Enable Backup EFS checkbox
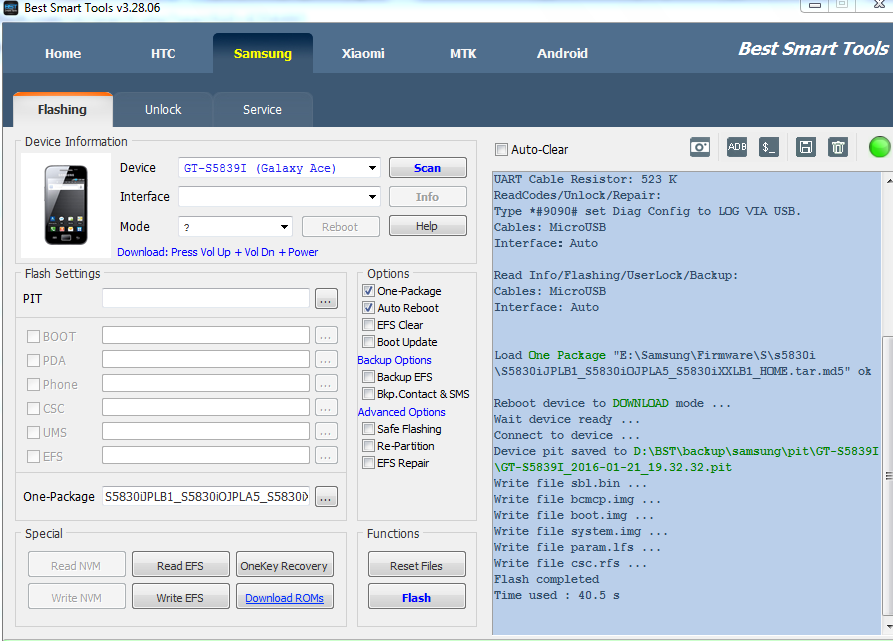The image size is (893, 641). (x=368, y=377)
